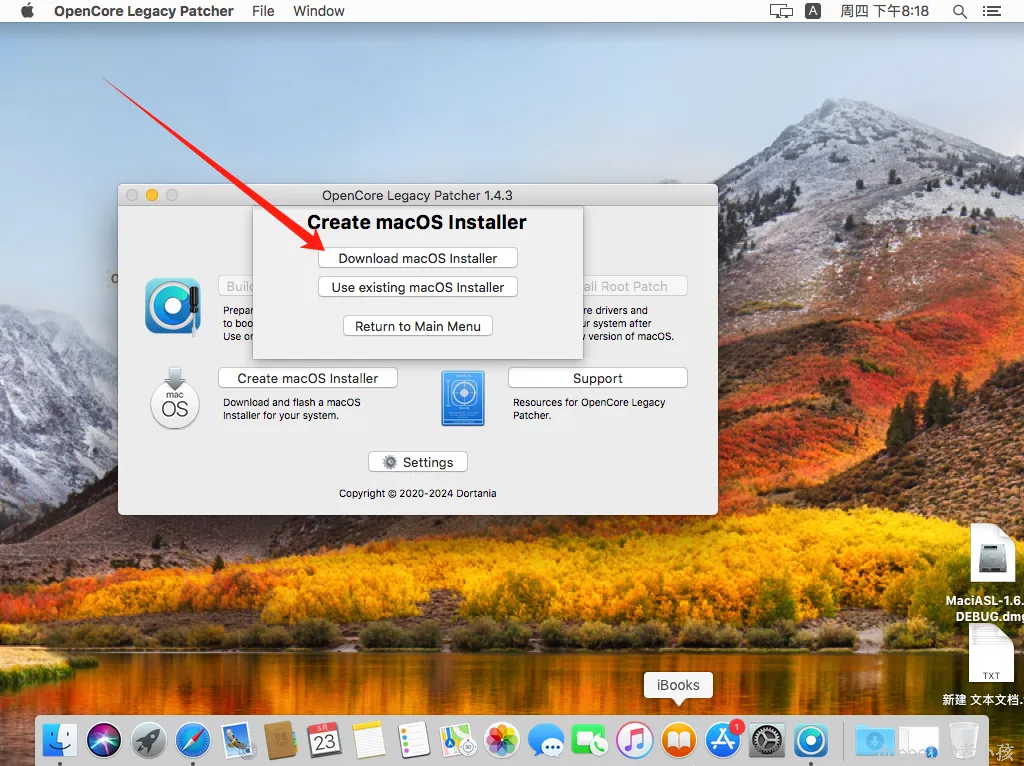This screenshot has width=1024, height=766.
Task: Switch input source via A icon
Action: [813, 11]
